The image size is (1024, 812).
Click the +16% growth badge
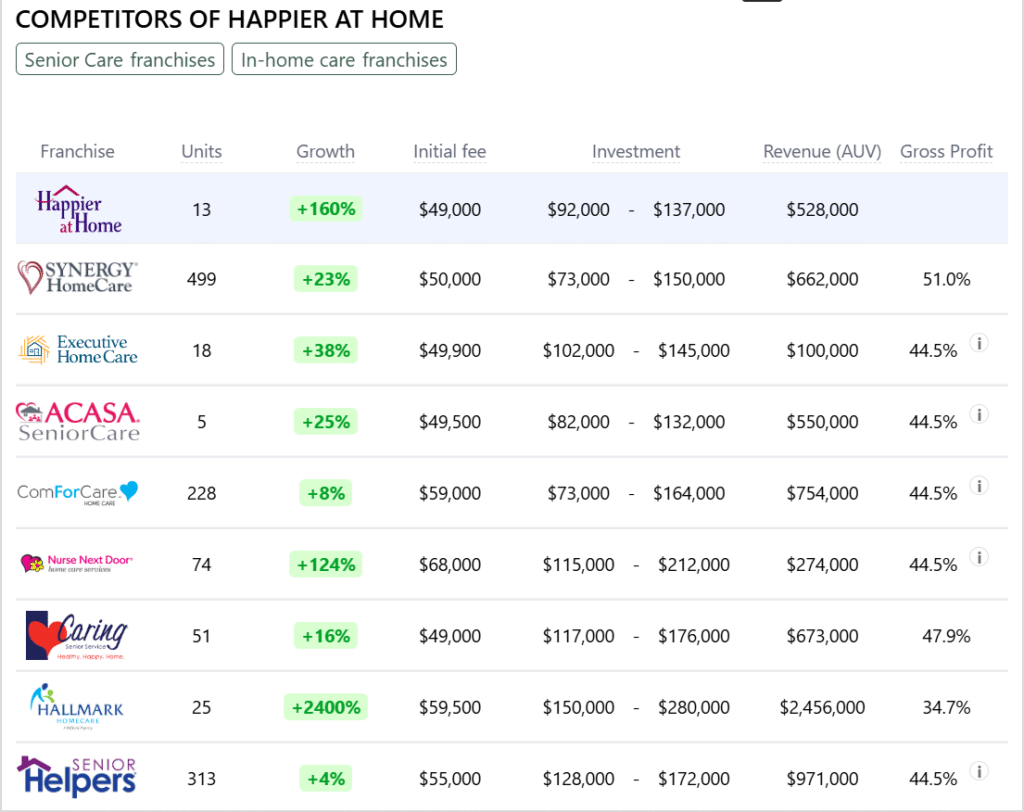pos(325,636)
